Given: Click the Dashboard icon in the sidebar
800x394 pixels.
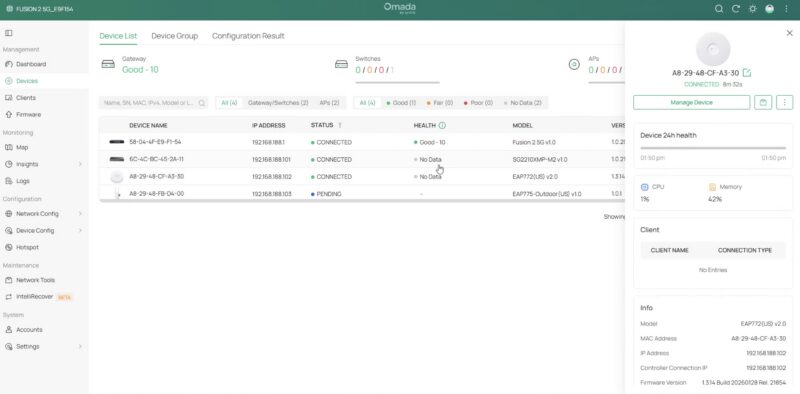Looking at the screenshot, I should coord(8,64).
